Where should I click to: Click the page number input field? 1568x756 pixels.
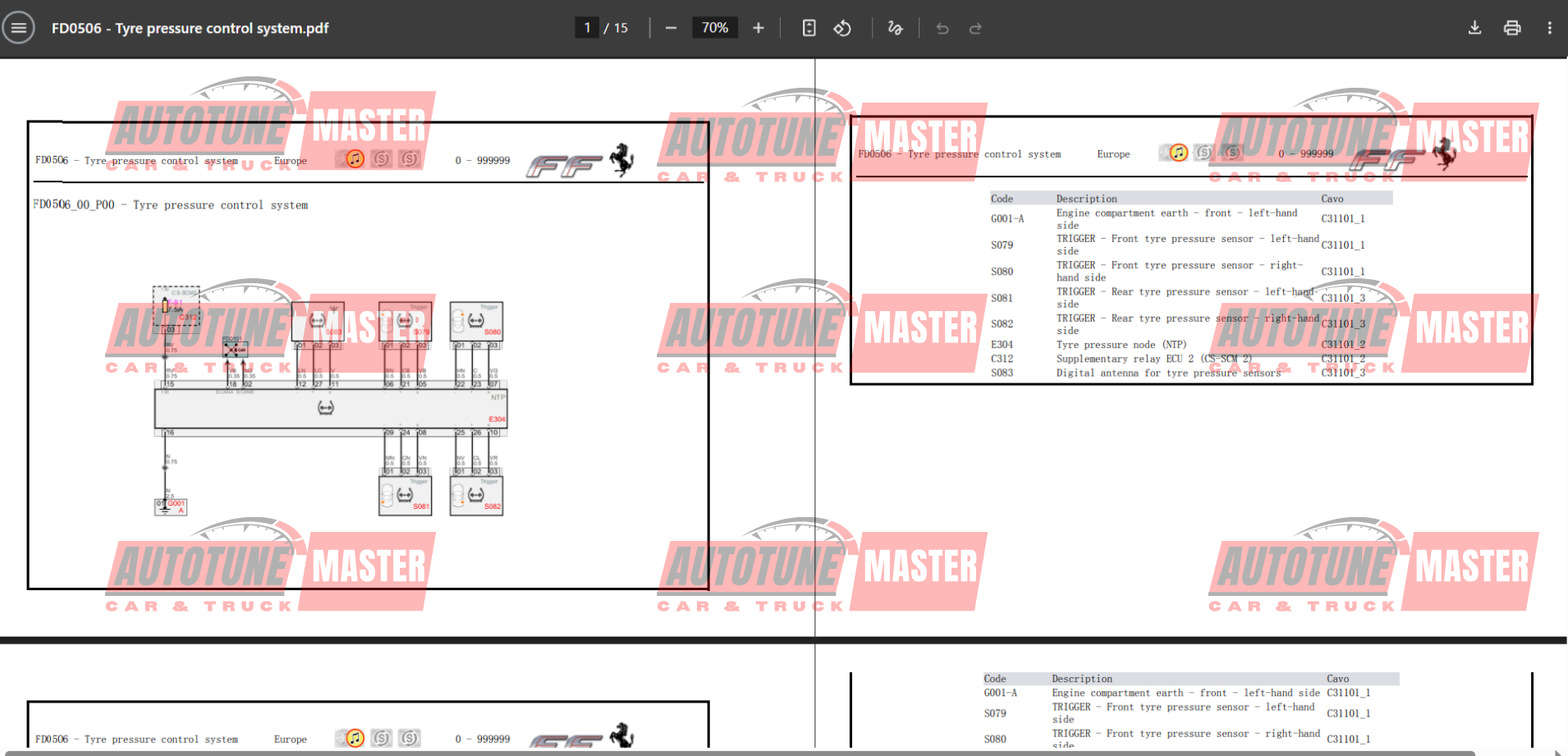[587, 28]
